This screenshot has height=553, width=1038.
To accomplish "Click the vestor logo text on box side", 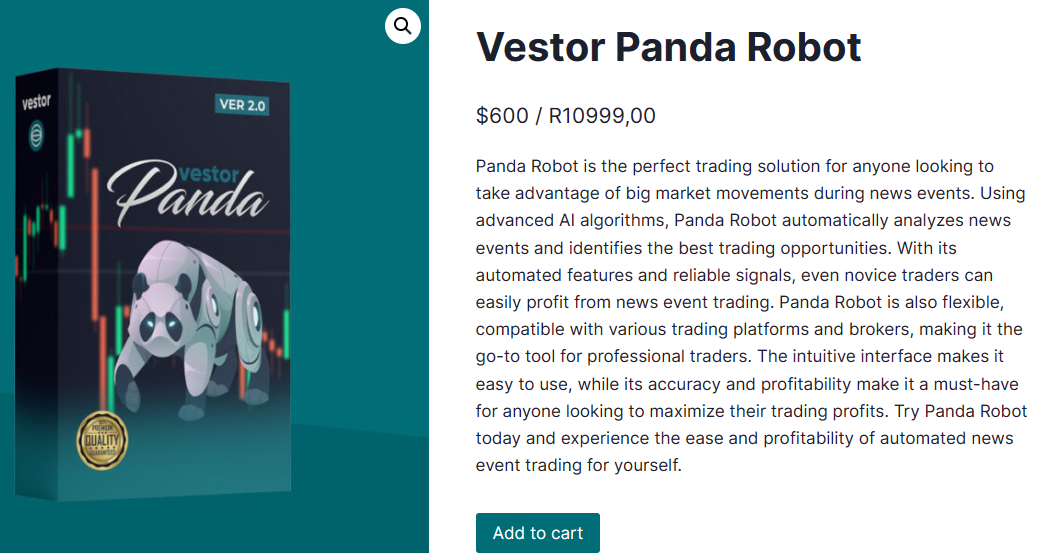I will click(x=36, y=101).
